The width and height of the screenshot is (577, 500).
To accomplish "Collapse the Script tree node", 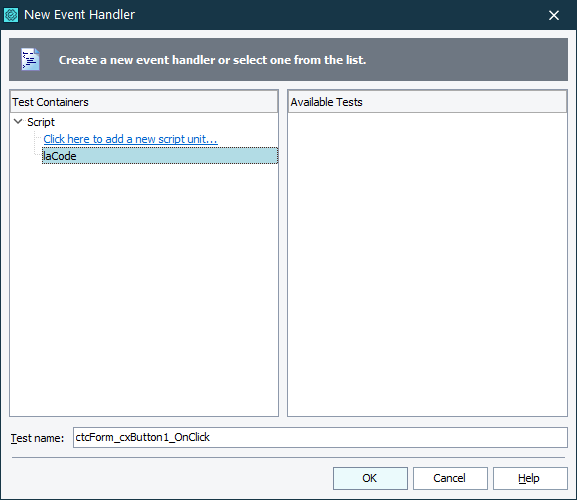I will tap(18, 121).
